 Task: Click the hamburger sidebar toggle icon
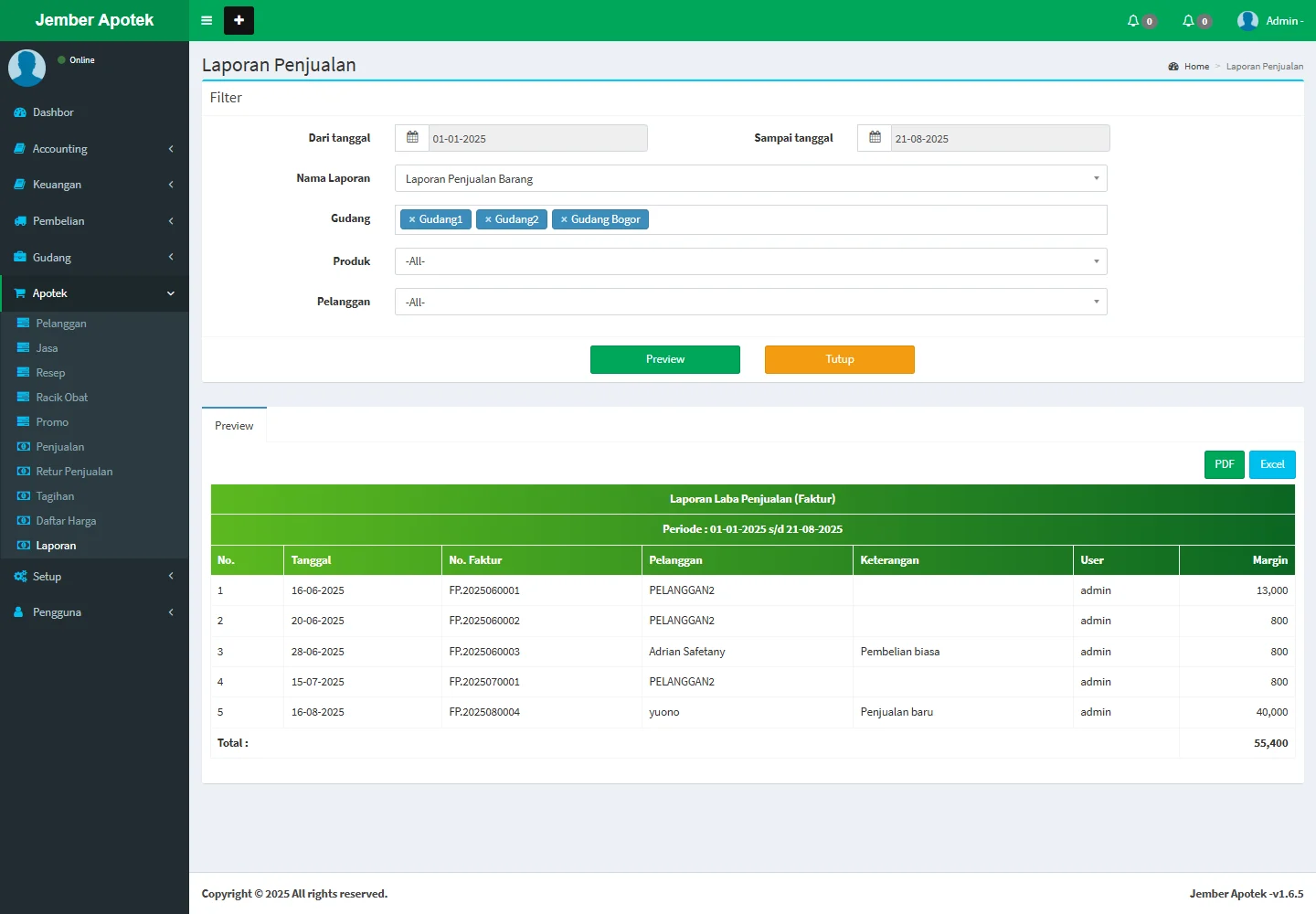pyautogui.click(x=207, y=20)
